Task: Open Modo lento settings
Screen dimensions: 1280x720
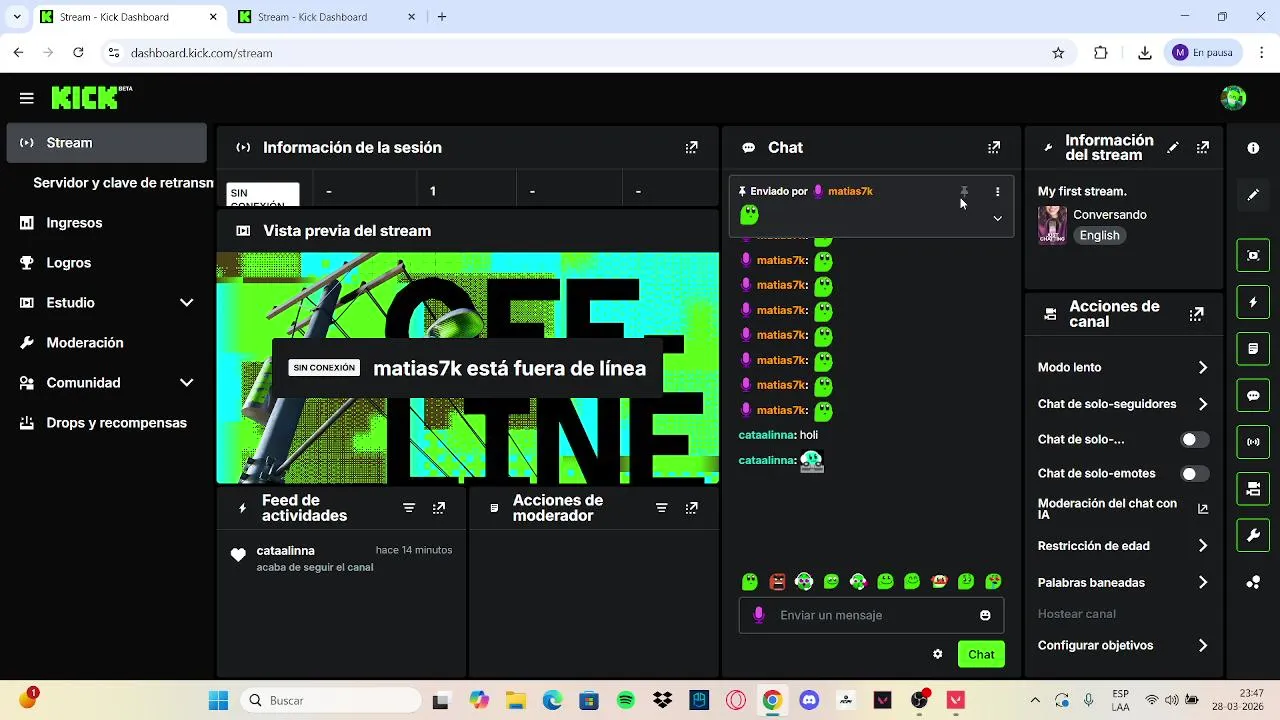Action: pyautogui.click(x=1123, y=367)
